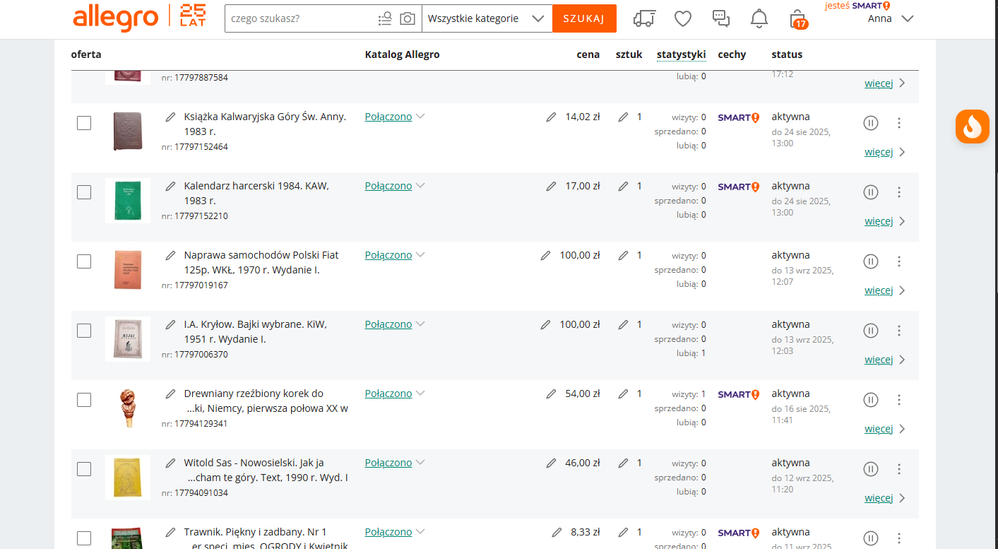998x549 pixels.
Task: Select checkbox for Trawnik offer
Action: click(84, 538)
